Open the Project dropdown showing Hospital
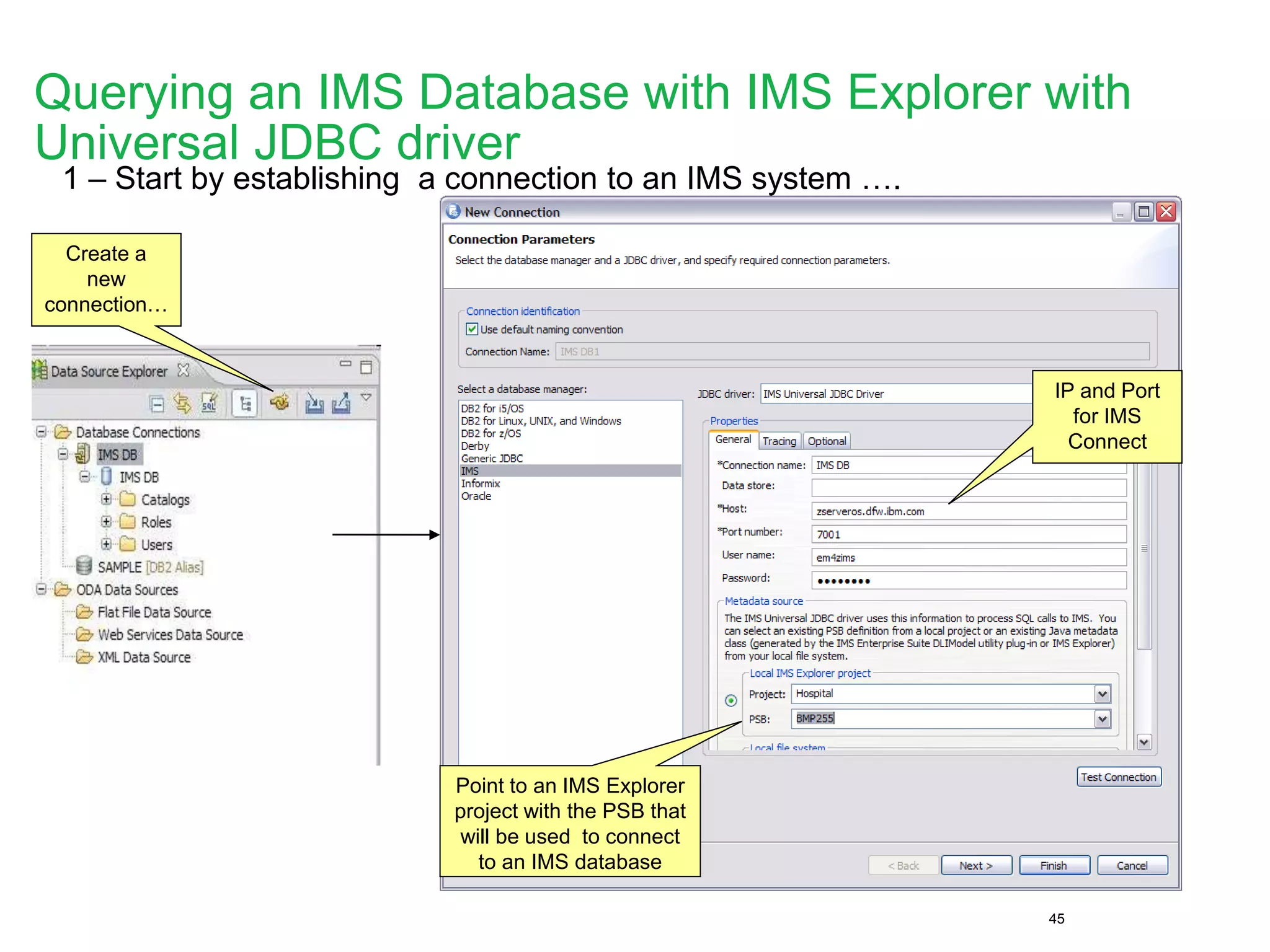 (x=1102, y=694)
